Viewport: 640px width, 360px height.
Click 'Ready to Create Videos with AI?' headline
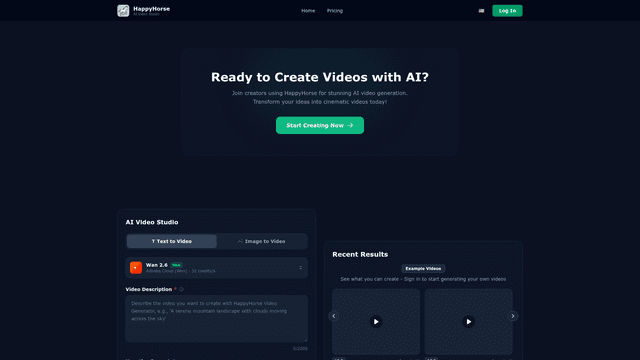click(x=320, y=77)
